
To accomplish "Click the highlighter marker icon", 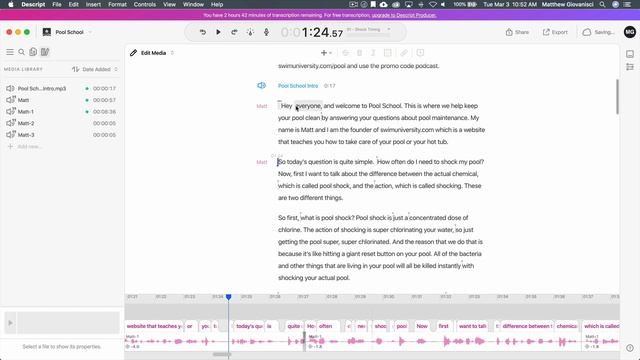I will pyautogui.click(x=404, y=53).
